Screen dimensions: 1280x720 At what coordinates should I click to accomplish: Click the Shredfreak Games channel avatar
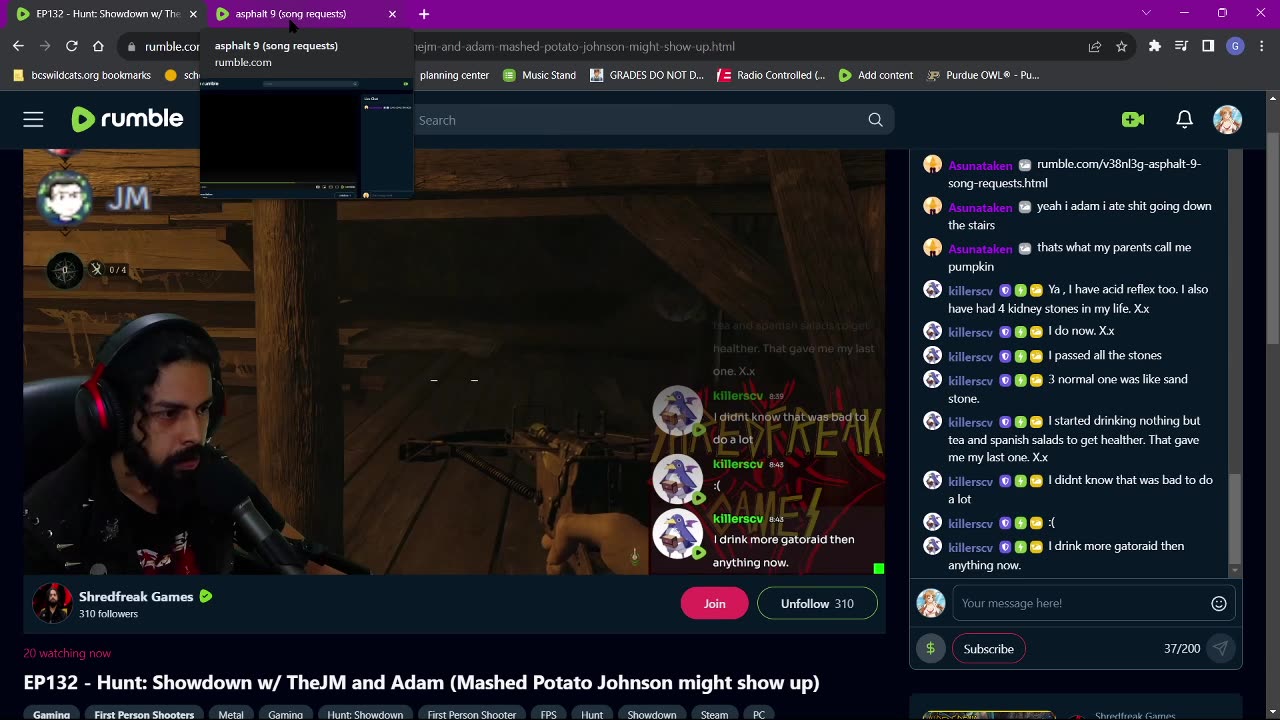tap(52, 603)
